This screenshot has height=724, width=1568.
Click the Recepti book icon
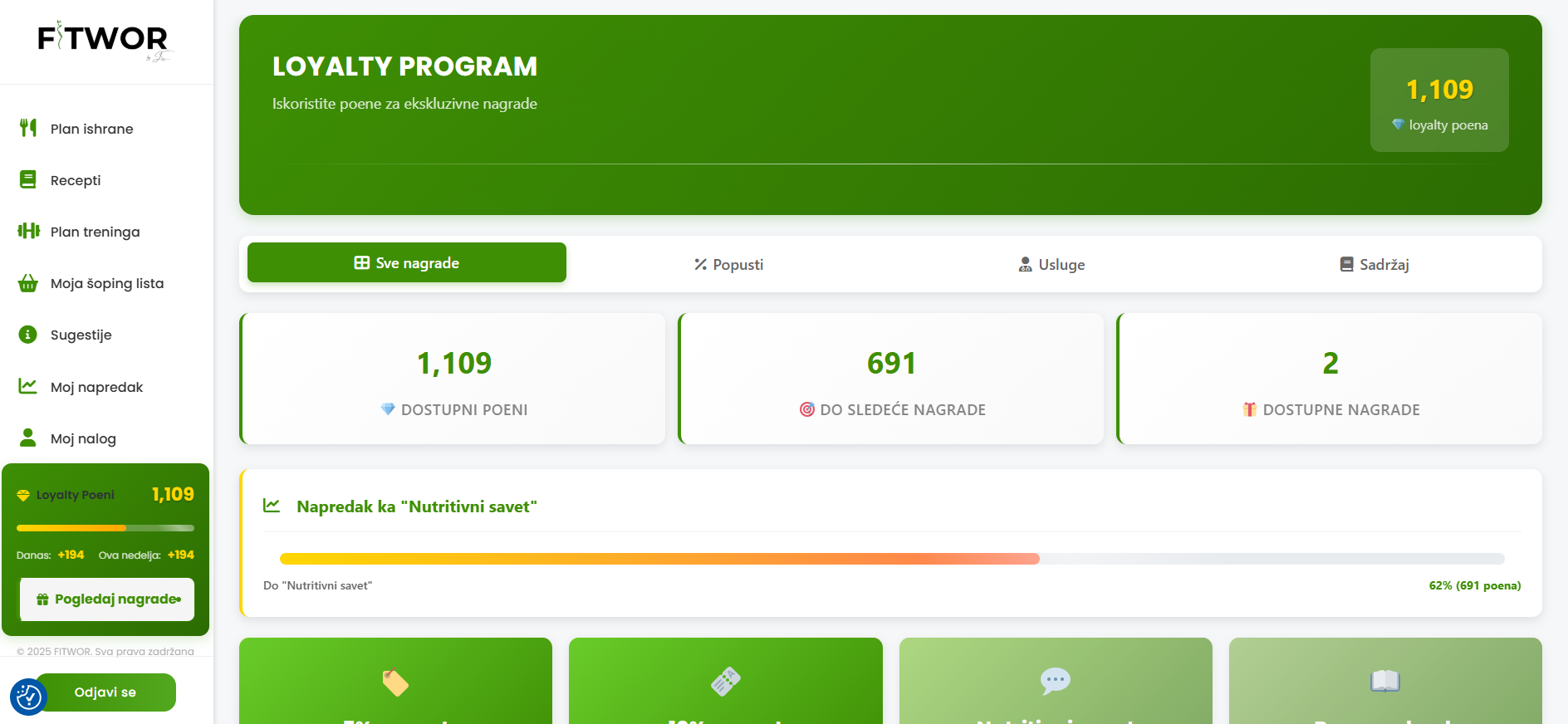coord(28,179)
